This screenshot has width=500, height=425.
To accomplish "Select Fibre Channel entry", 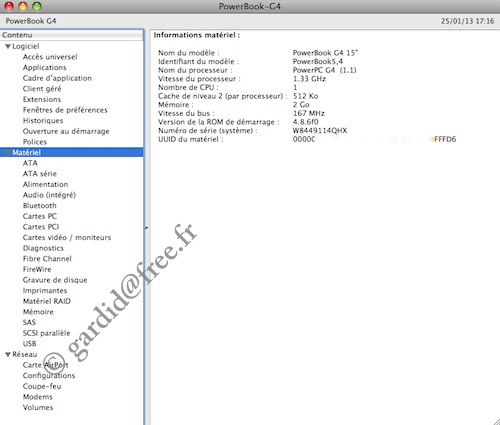I will coord(47,259).
